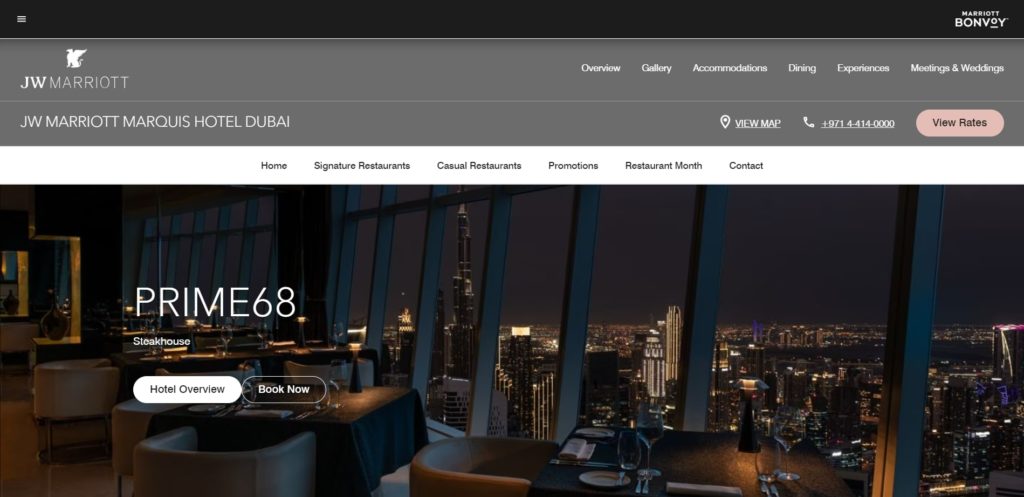Select the Promotions tab

573,166
